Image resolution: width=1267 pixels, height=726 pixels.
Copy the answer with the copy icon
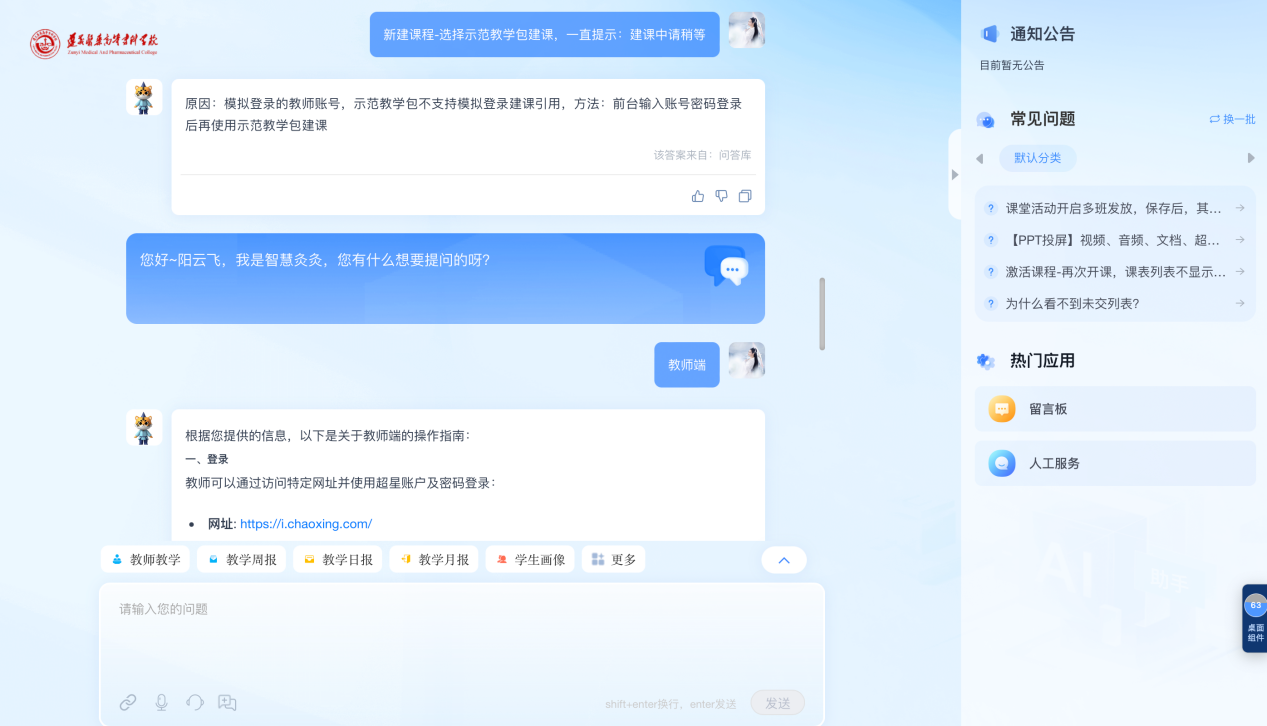745,196
